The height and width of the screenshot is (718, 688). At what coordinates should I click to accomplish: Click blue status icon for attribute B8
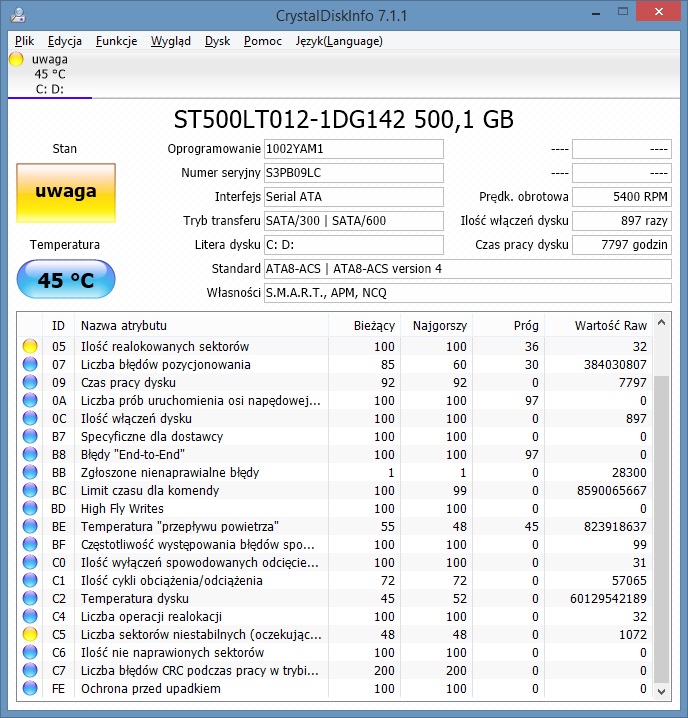(30, 454)
